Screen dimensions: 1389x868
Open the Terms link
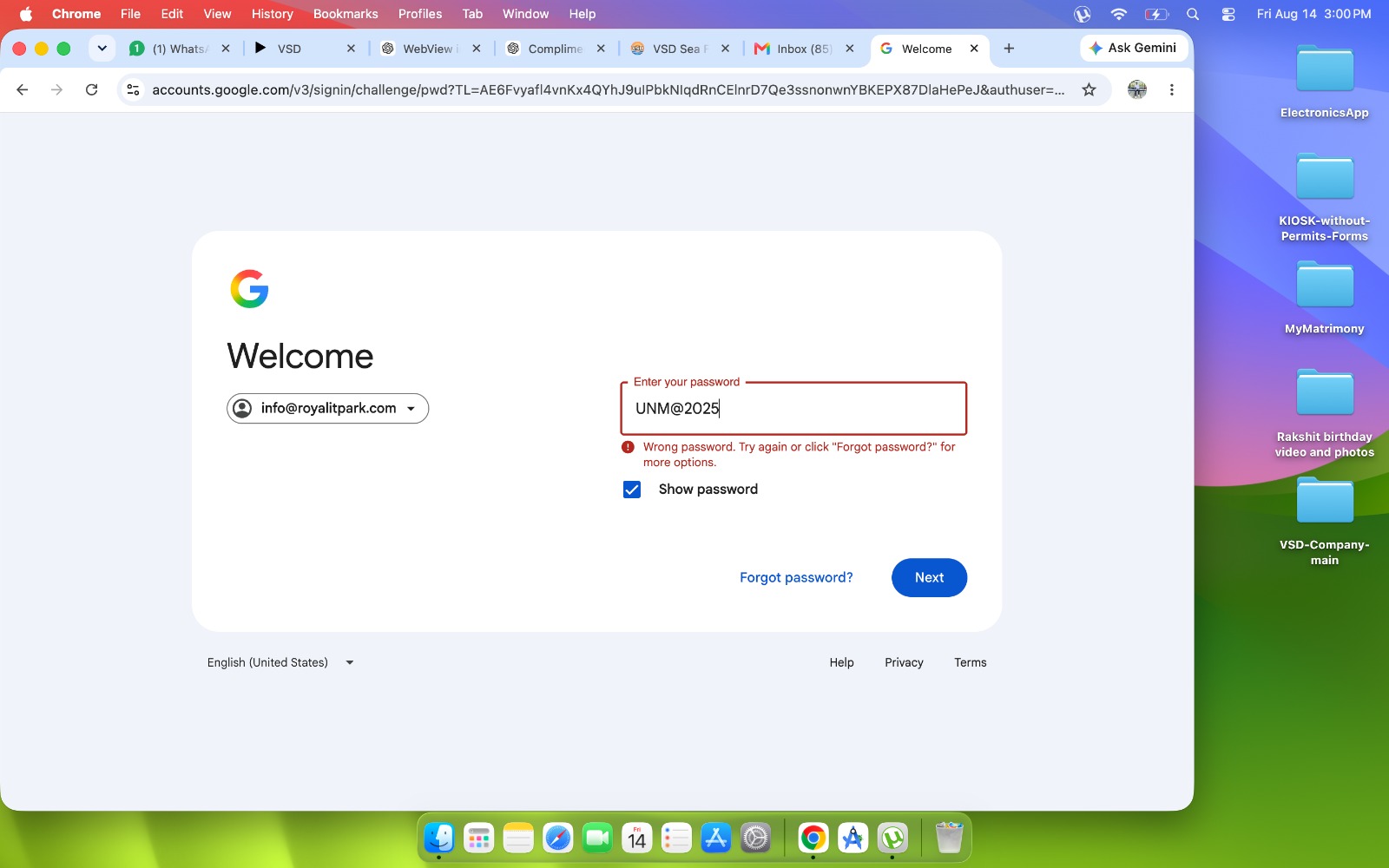pos(970,662)
